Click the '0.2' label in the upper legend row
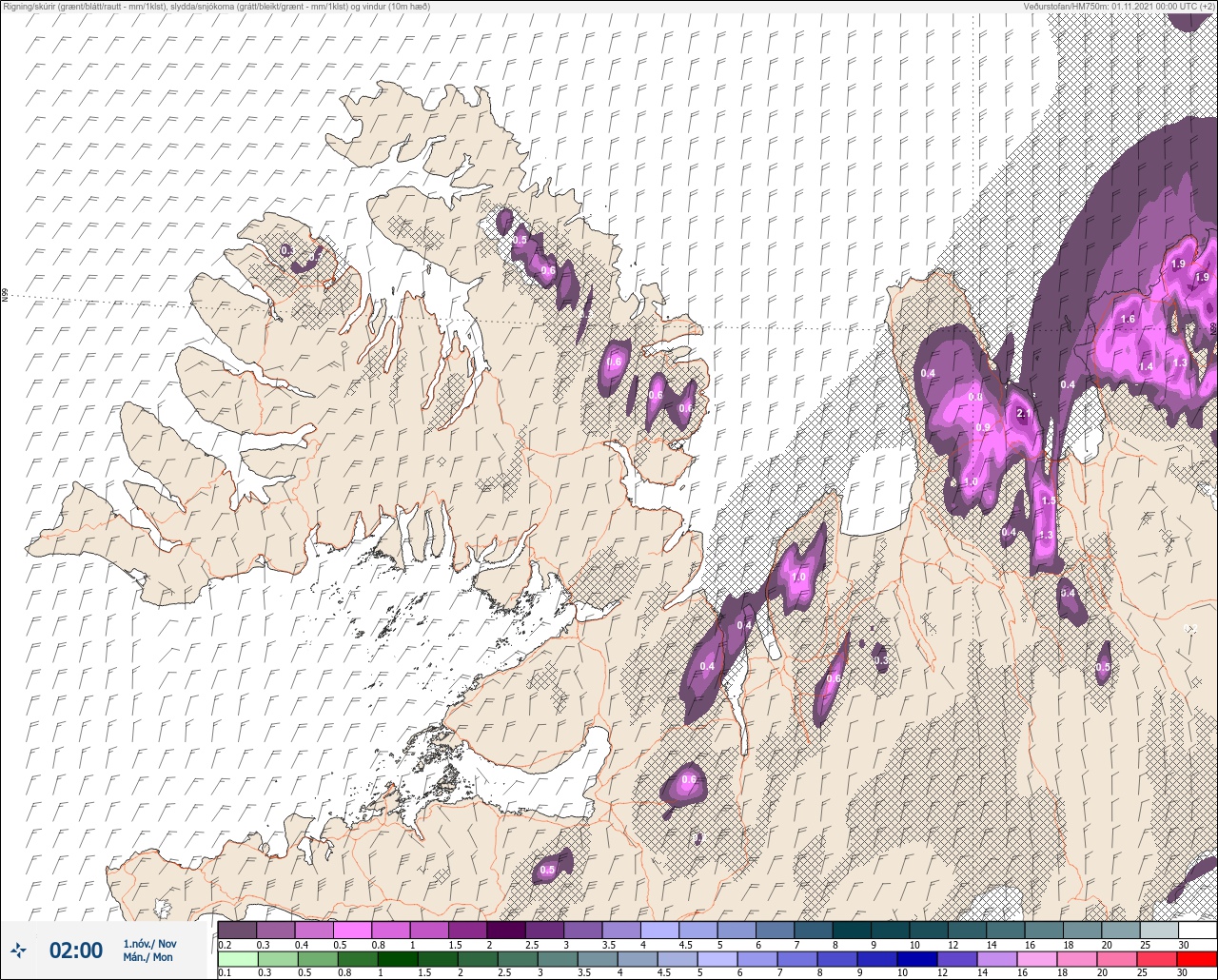The image size is (1218, 980). click(x=225, y=944)
